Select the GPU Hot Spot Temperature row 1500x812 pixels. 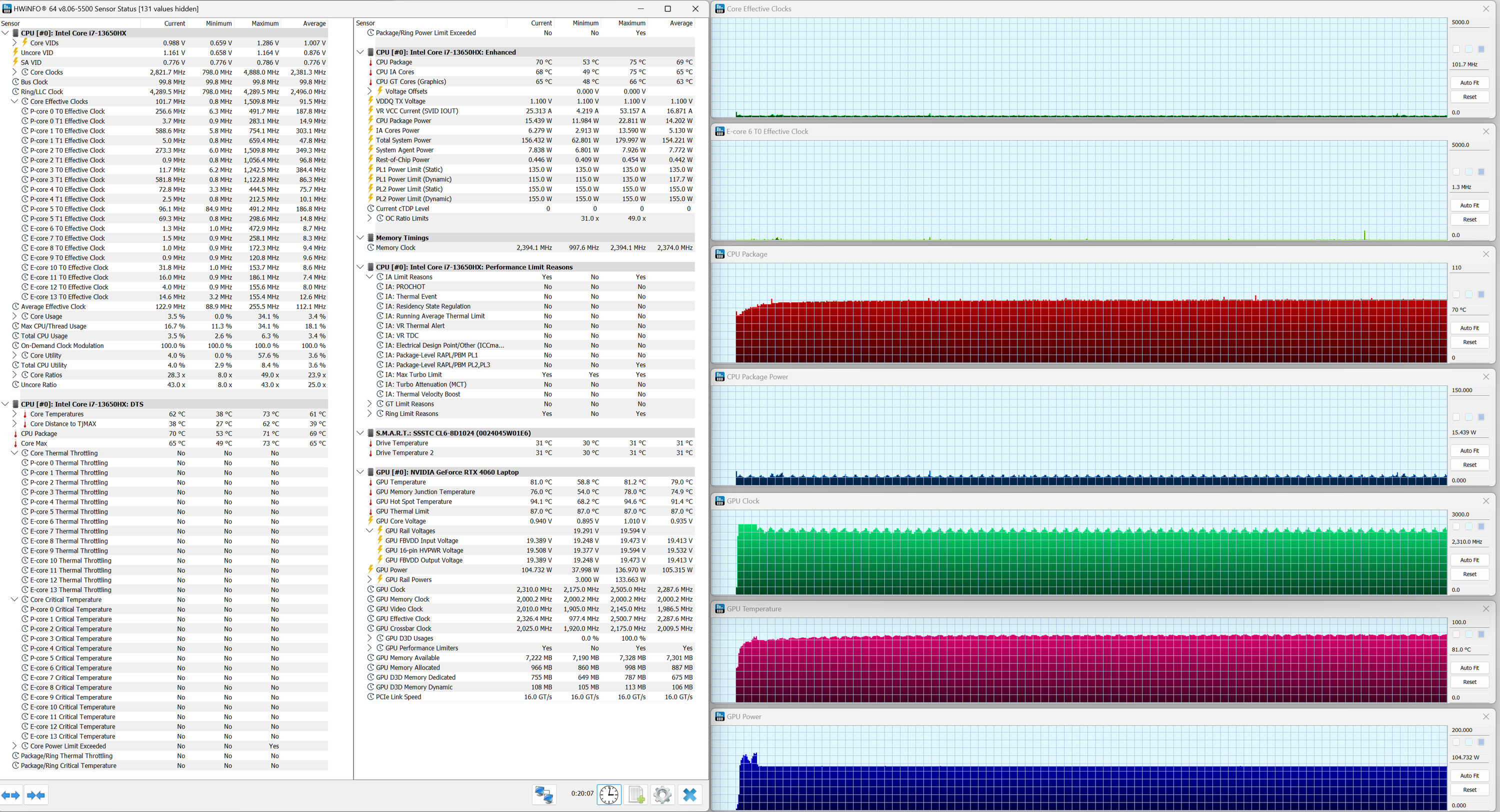[413, 501]
